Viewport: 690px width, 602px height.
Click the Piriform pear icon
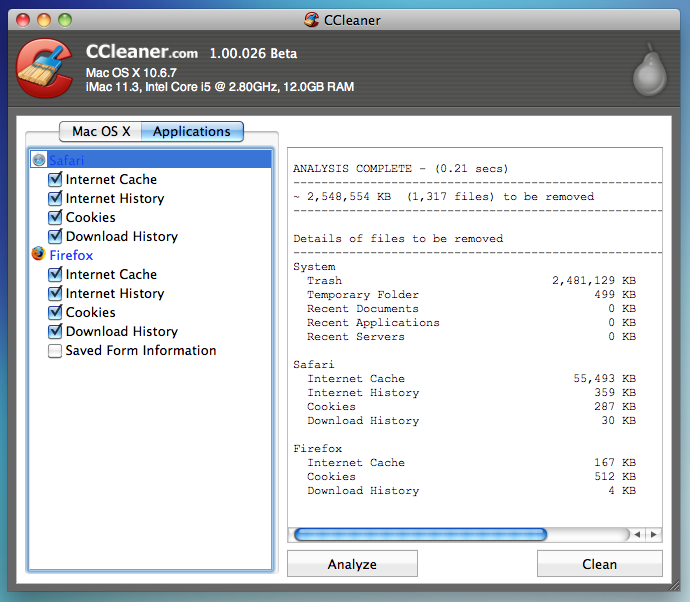click(x=650, y=70)
